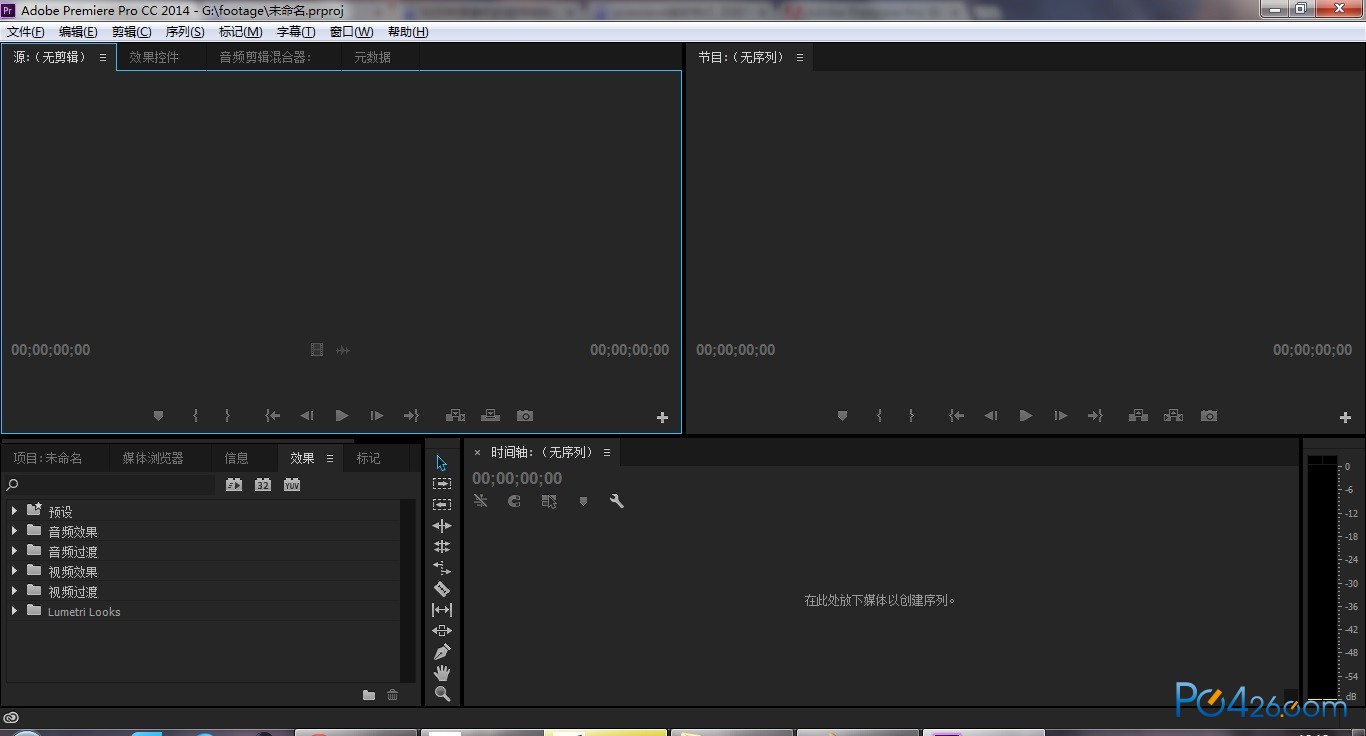
Task: Switch to the 项目:未命名 tab
Action: tap(48, 458)
